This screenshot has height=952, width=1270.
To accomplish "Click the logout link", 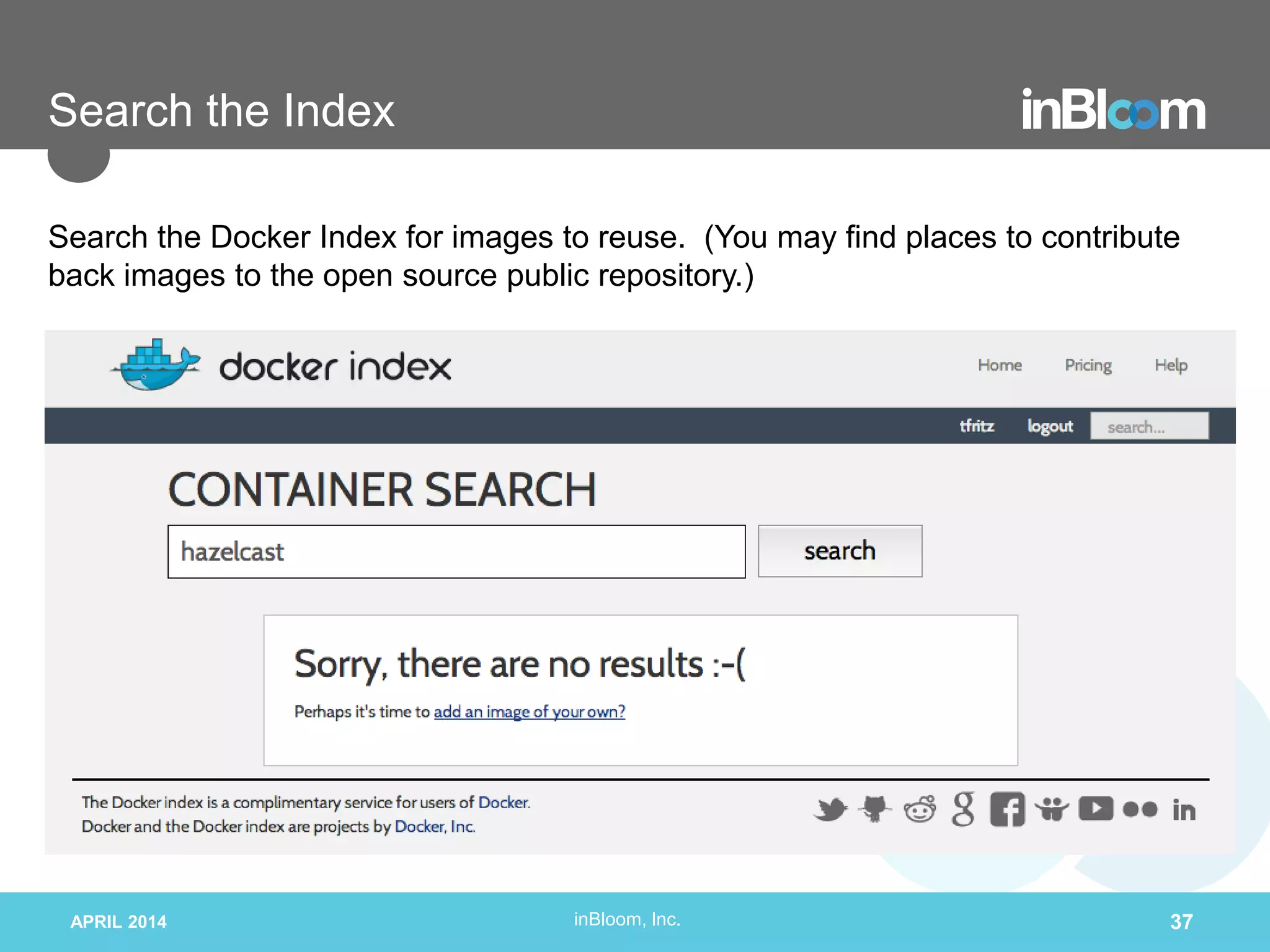I will click(x=1050, y=426).
